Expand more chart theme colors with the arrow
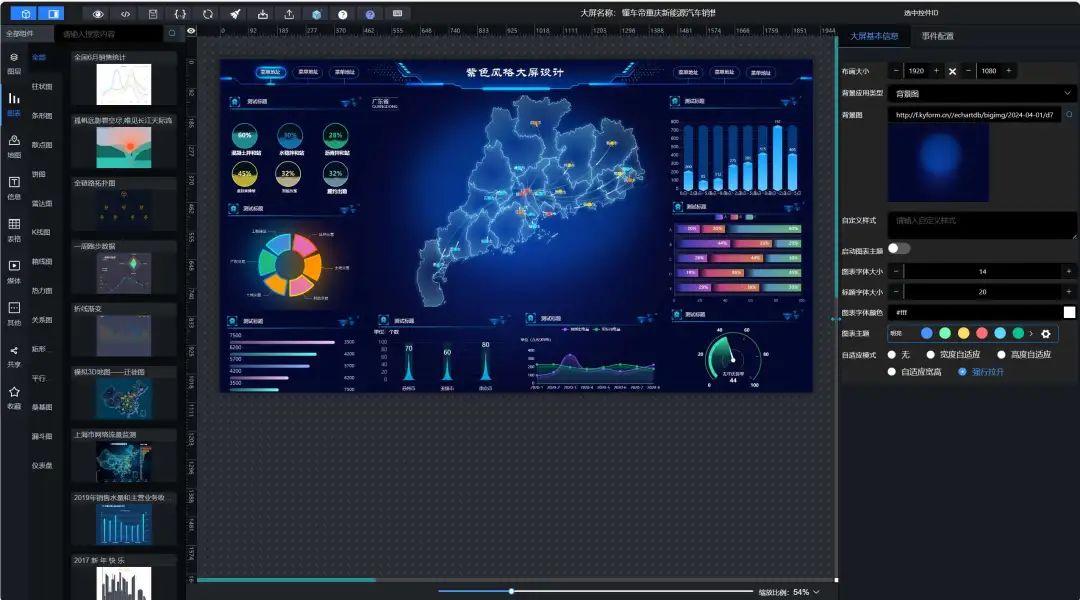 click(1031, 333)
